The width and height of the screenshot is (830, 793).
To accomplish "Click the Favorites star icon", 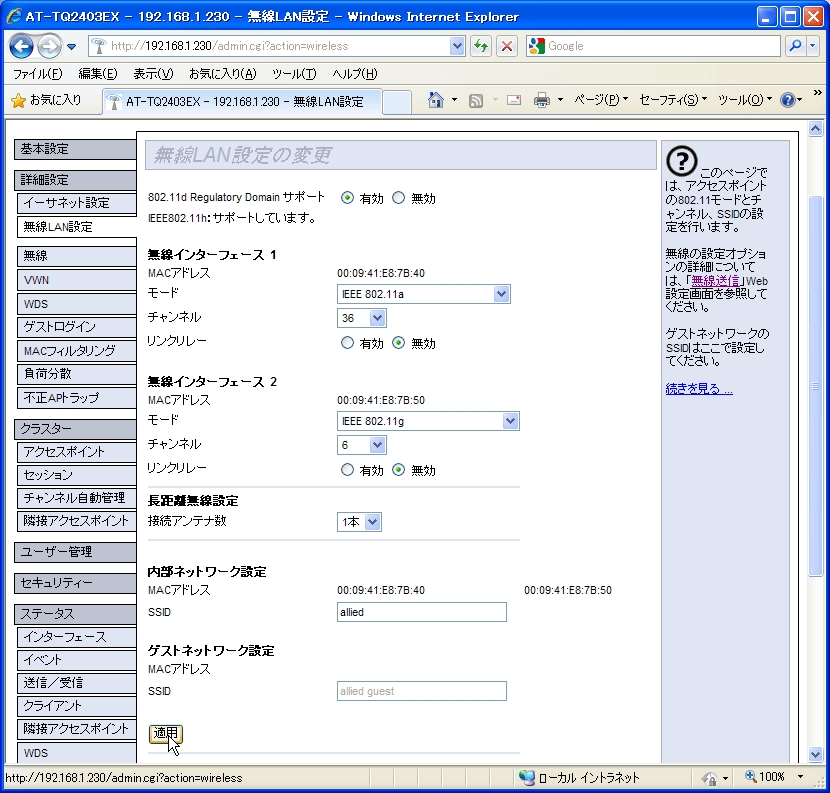I will click(x=18, y=101).
